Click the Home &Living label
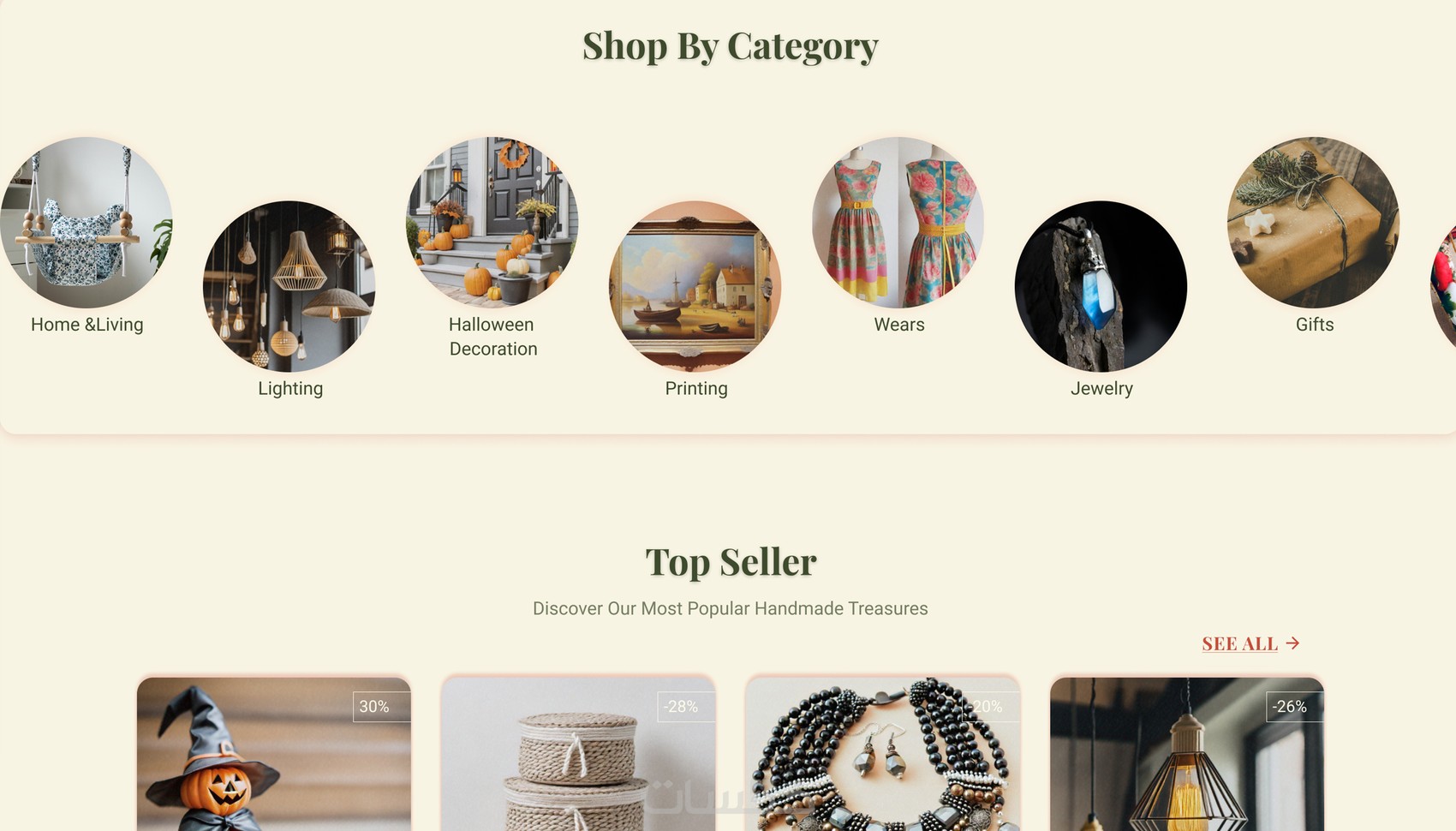The image size is (1456, 831). [x=87, y=325]
